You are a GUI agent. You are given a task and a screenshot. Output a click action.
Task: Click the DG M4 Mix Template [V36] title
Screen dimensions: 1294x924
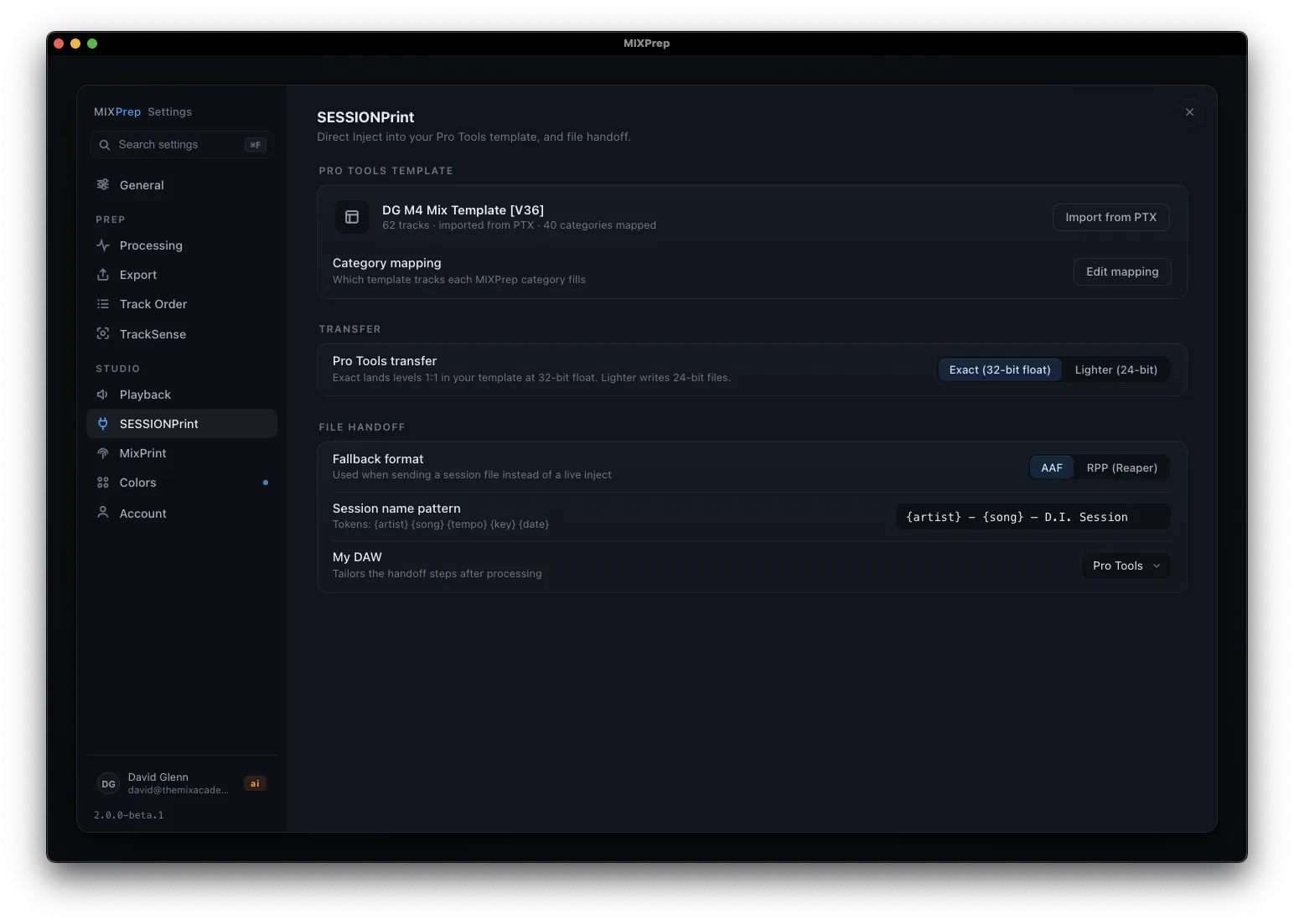click(463, 210)
